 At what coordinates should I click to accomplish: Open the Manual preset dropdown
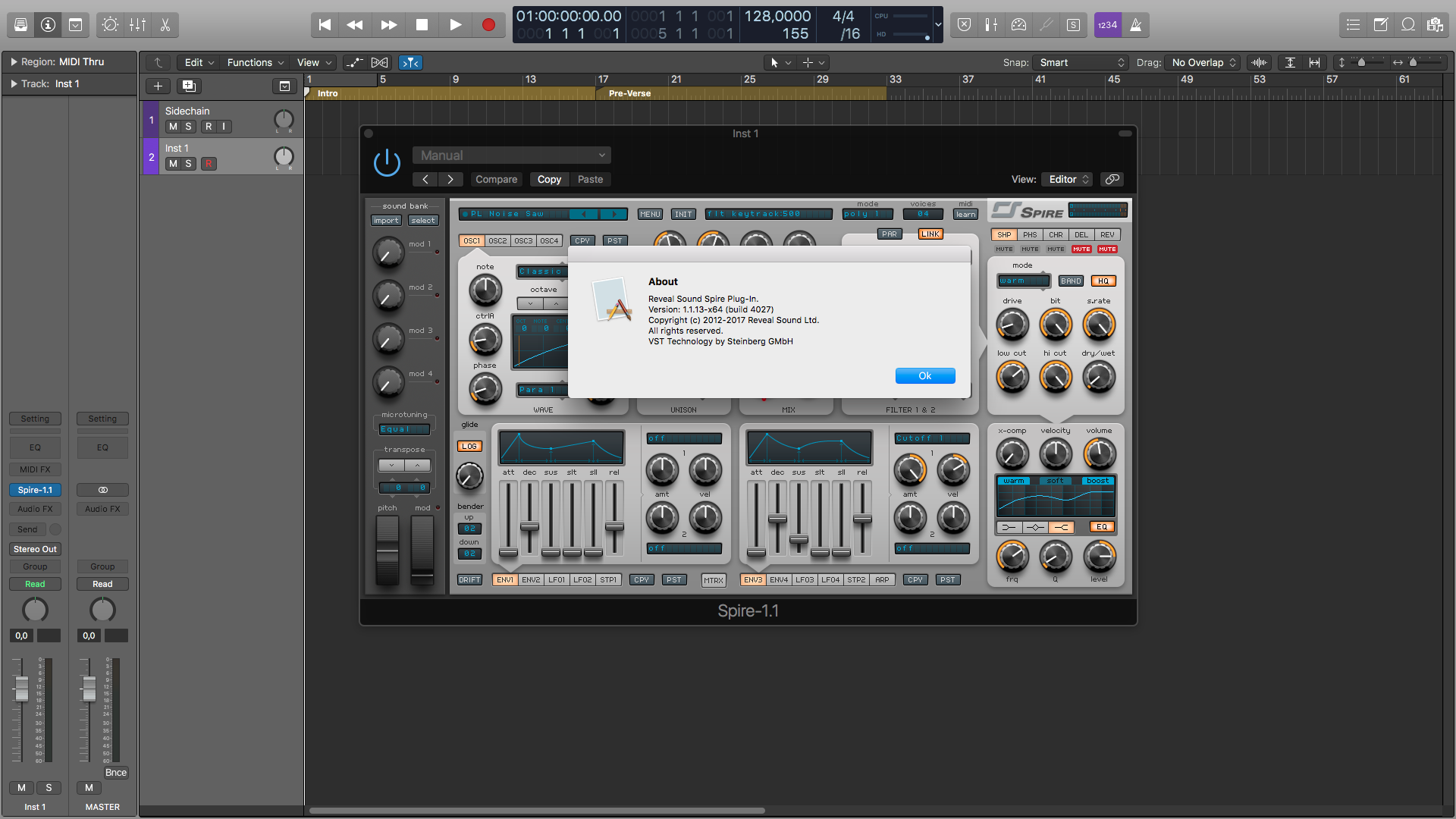(x=512, y=155)
